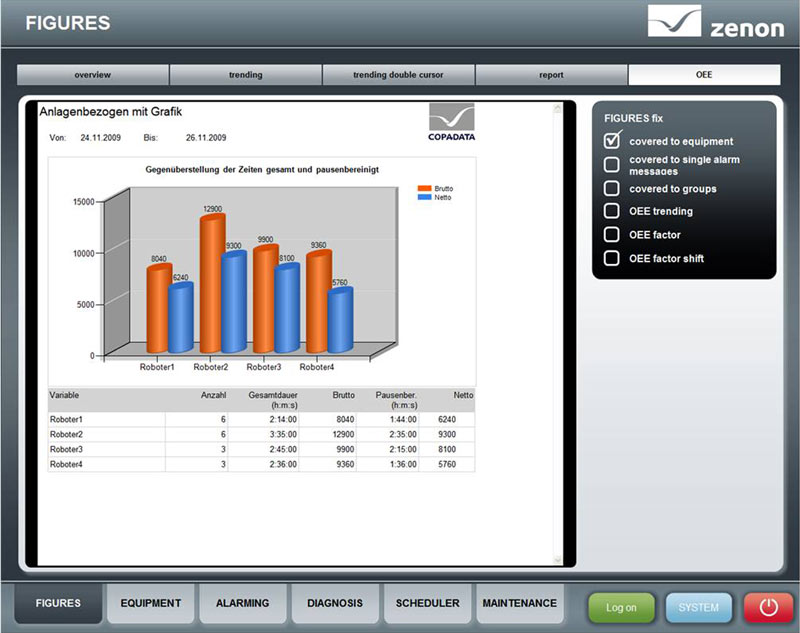Click the blue Netto legend swatch
Screen dimensions: 800x633
tap(425, 197)
